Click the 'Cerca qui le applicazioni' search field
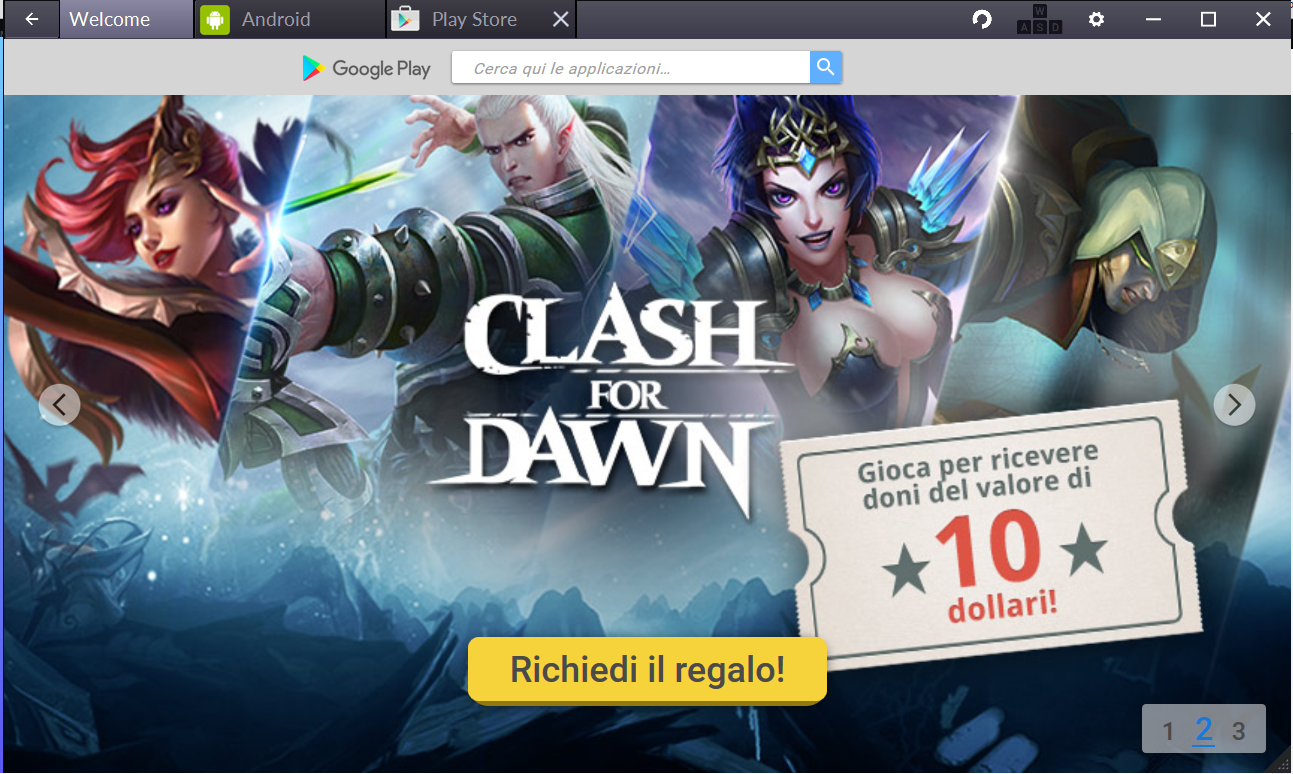The image size is (1293, 774). pos(631,67)
